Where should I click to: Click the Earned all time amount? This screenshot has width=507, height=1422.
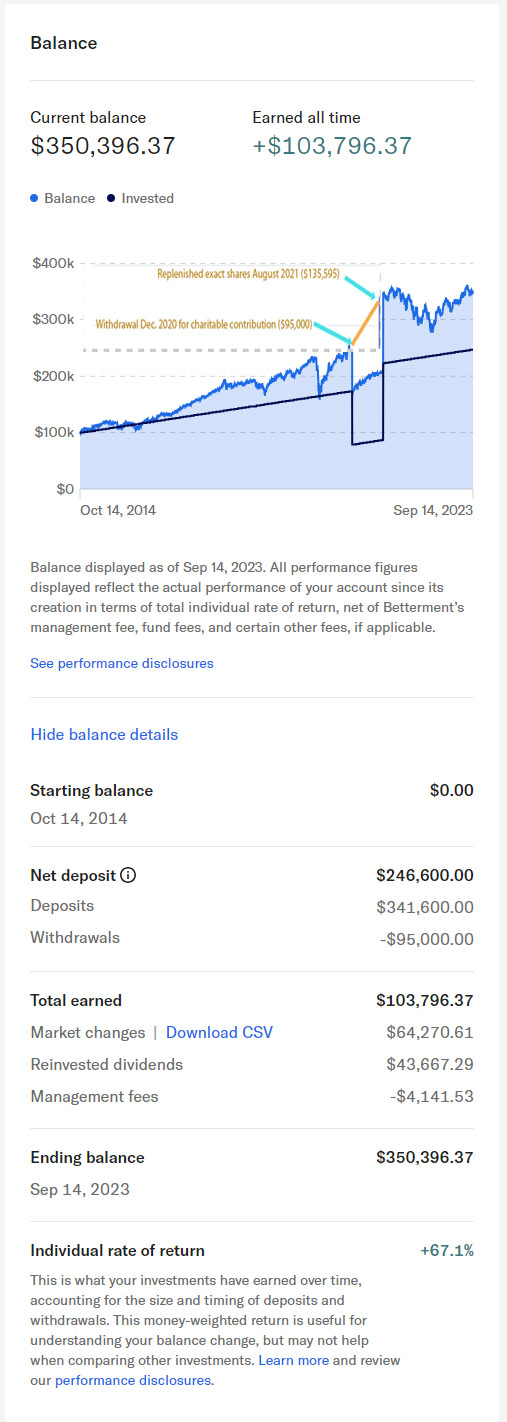pyautogui.click(x=332, y=146)
